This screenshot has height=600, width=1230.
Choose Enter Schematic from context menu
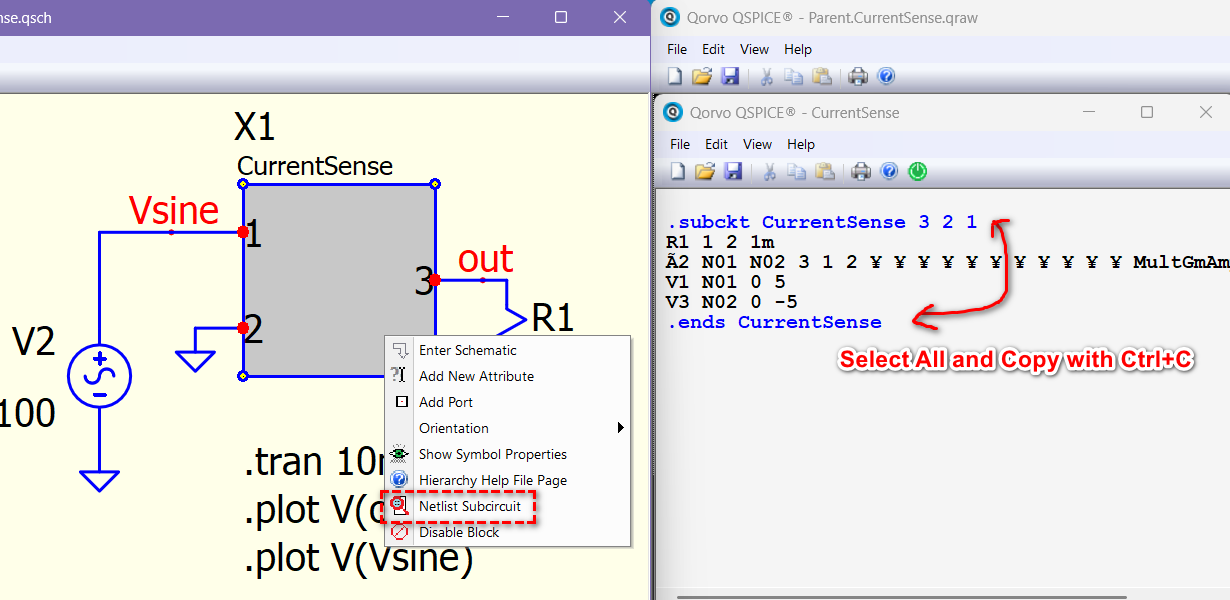(508, 350)
